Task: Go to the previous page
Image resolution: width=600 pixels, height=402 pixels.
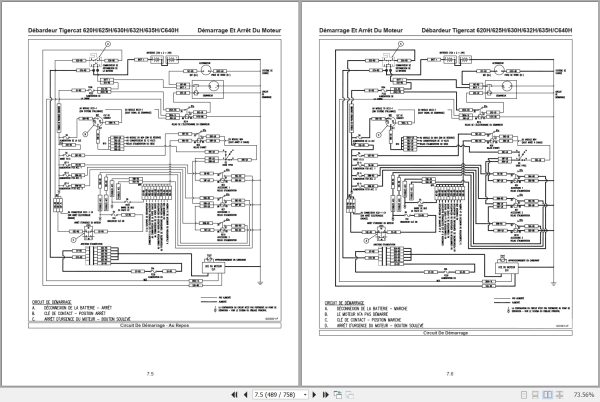Action: (245, 394)
